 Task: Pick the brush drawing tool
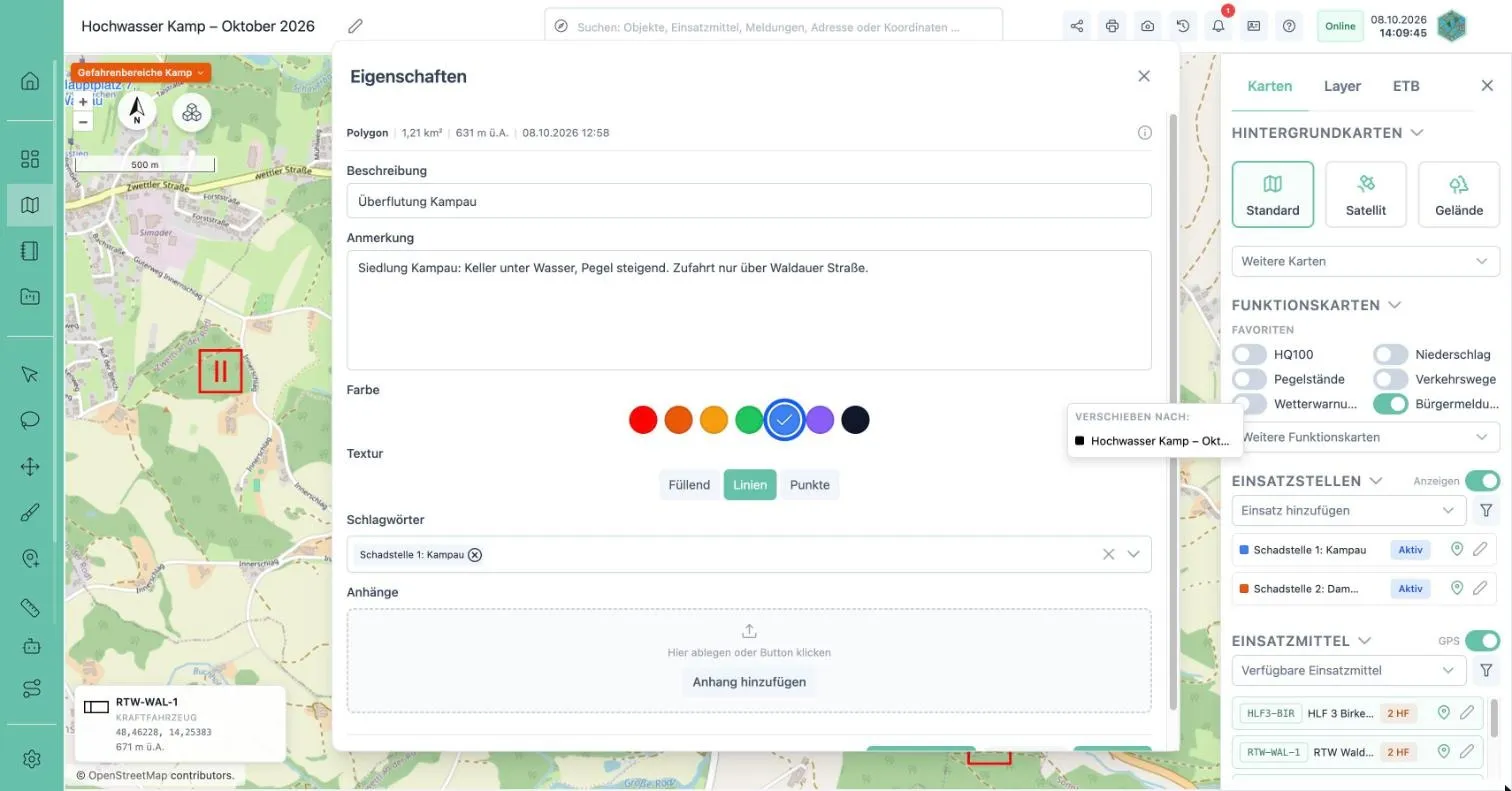pos(30,513)
